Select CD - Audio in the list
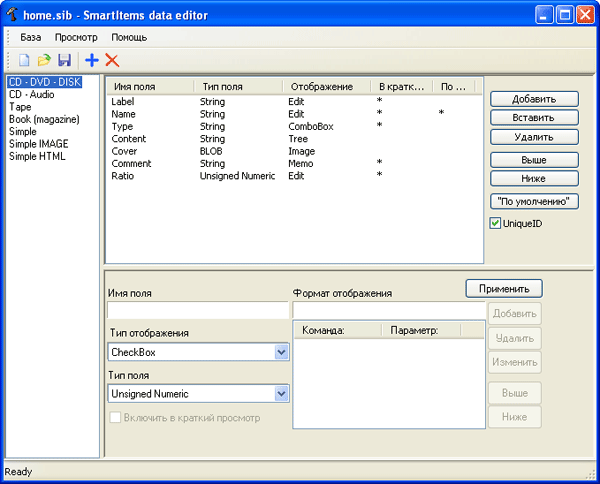The height and width of the screenshot is (484, 600). coord(32,95)
